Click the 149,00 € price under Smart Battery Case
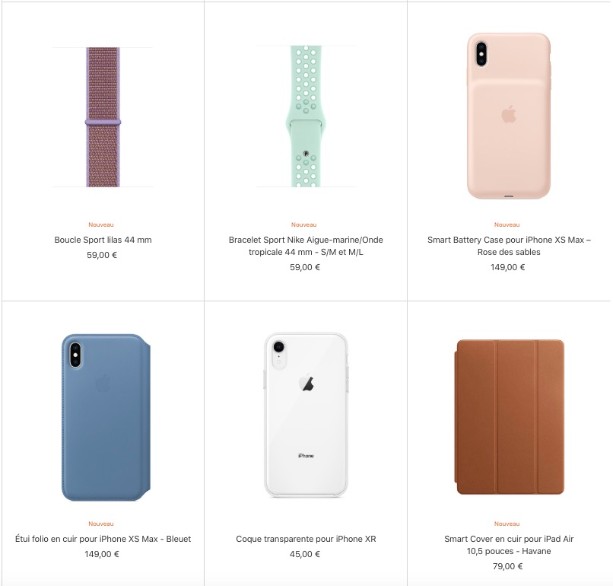613x586 pixels. point(508,267)
